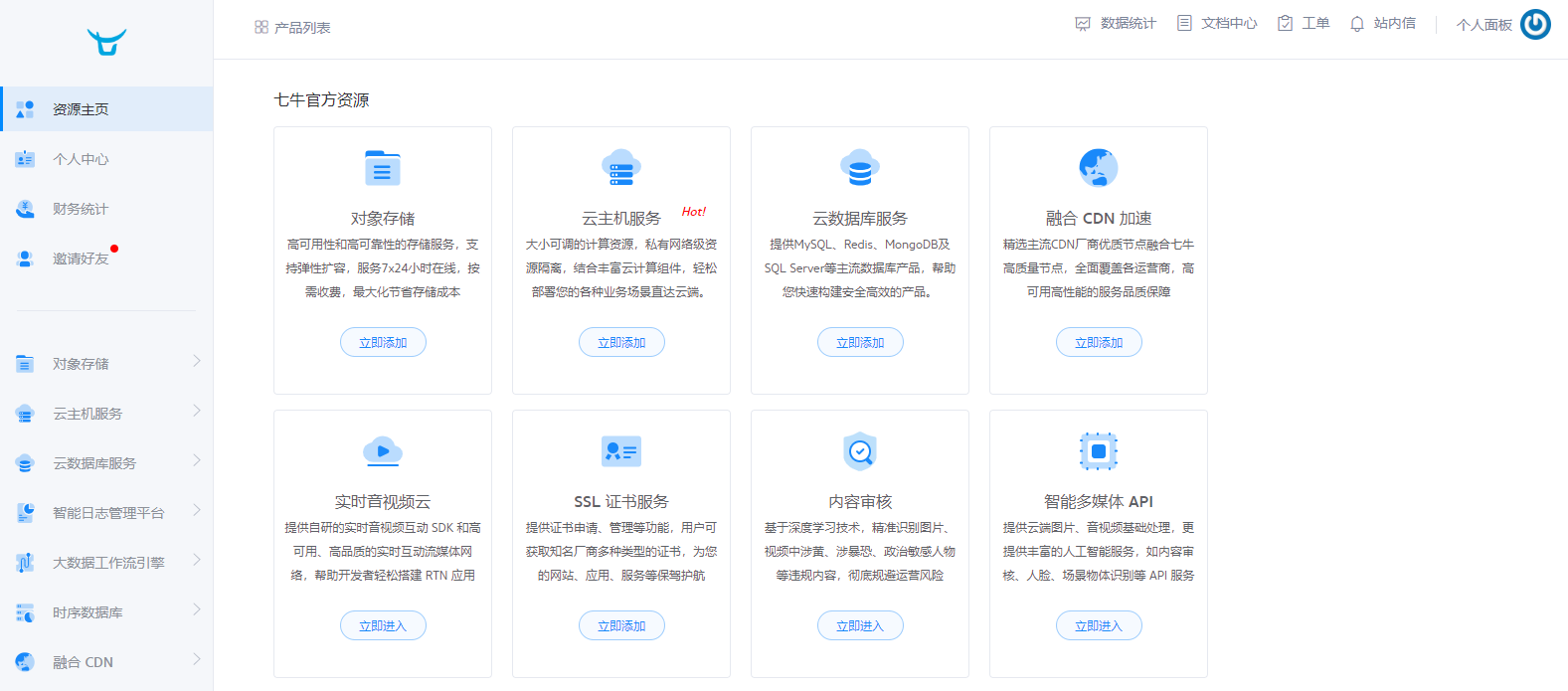Screen dimensions: 1568x691
Task: Click the 融合 CDN sidebar icon
Action: point(26,662)
